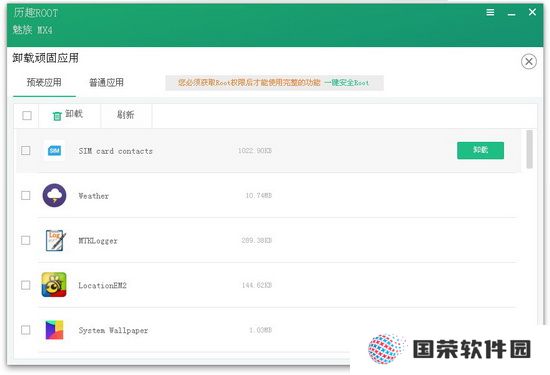This screenshot has height=375, width=550.
Task: Click the Weather app icon
Action: coord(54,195)
